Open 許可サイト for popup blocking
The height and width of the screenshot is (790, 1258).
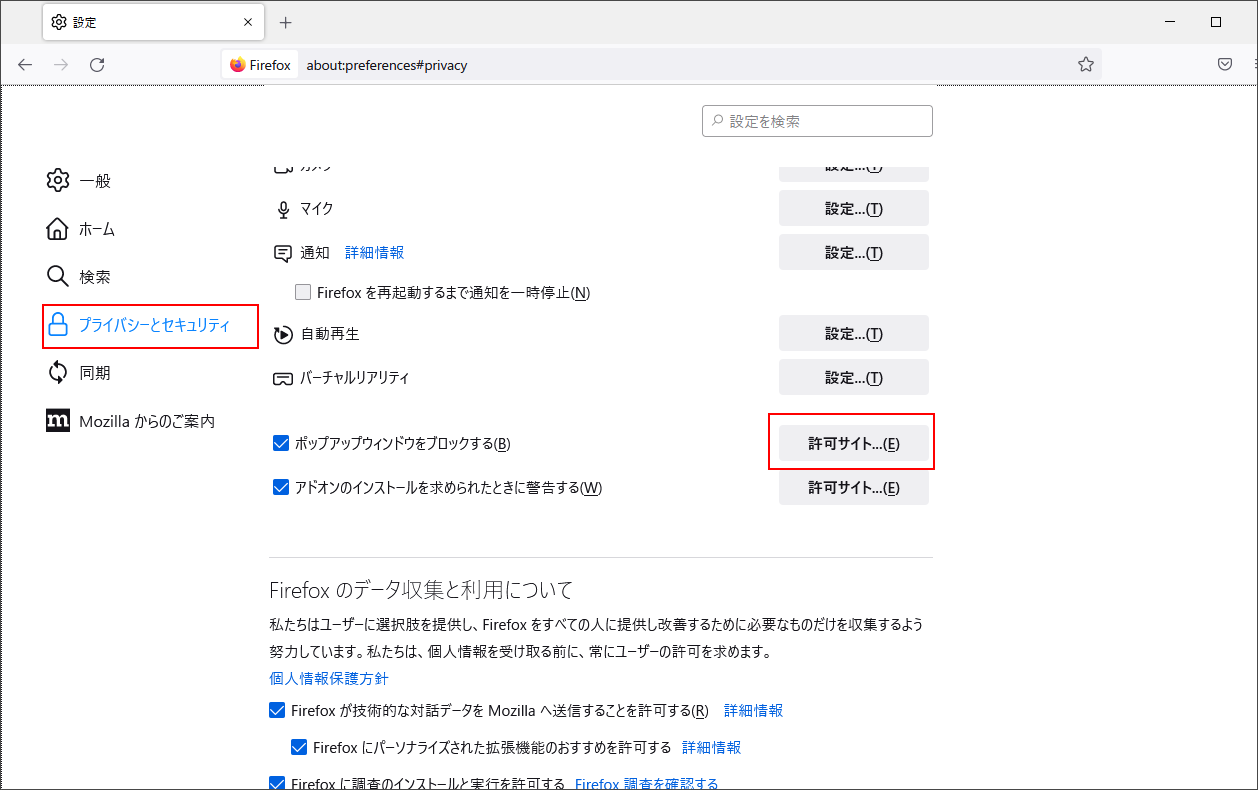pos(853,443)
